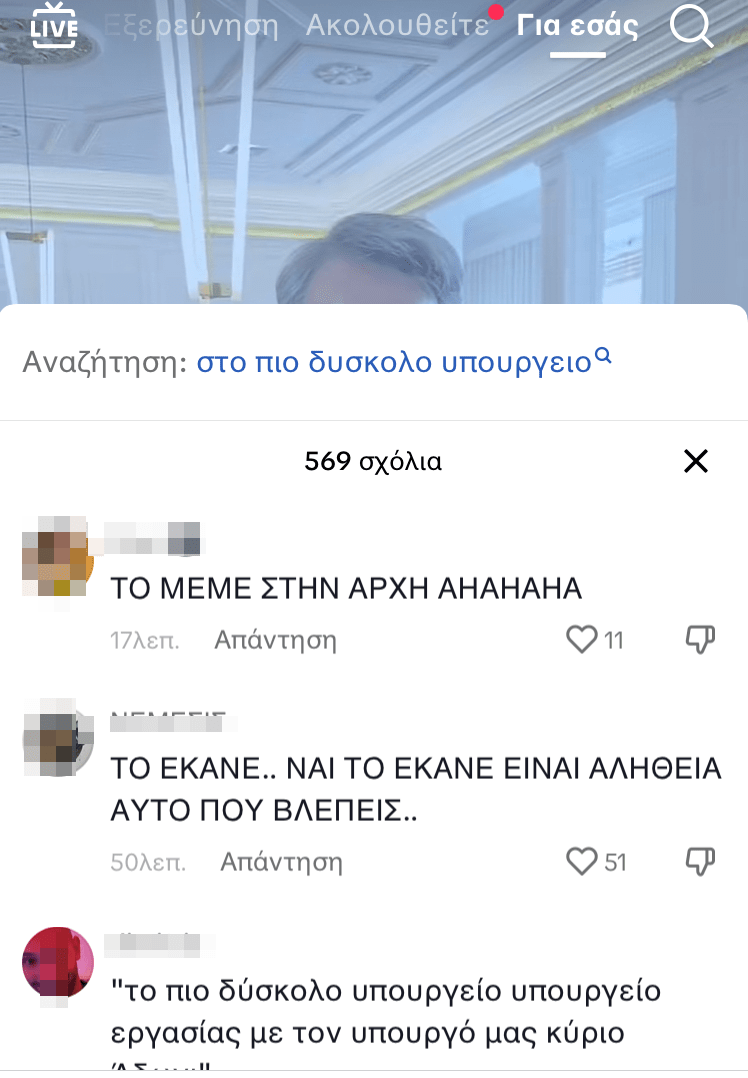This screenshot has width=748, height=1078.
Task: Open username above ΤΟ ΜΕΜΕ comment
Action: pyautogui.click(x=152, y=538)
